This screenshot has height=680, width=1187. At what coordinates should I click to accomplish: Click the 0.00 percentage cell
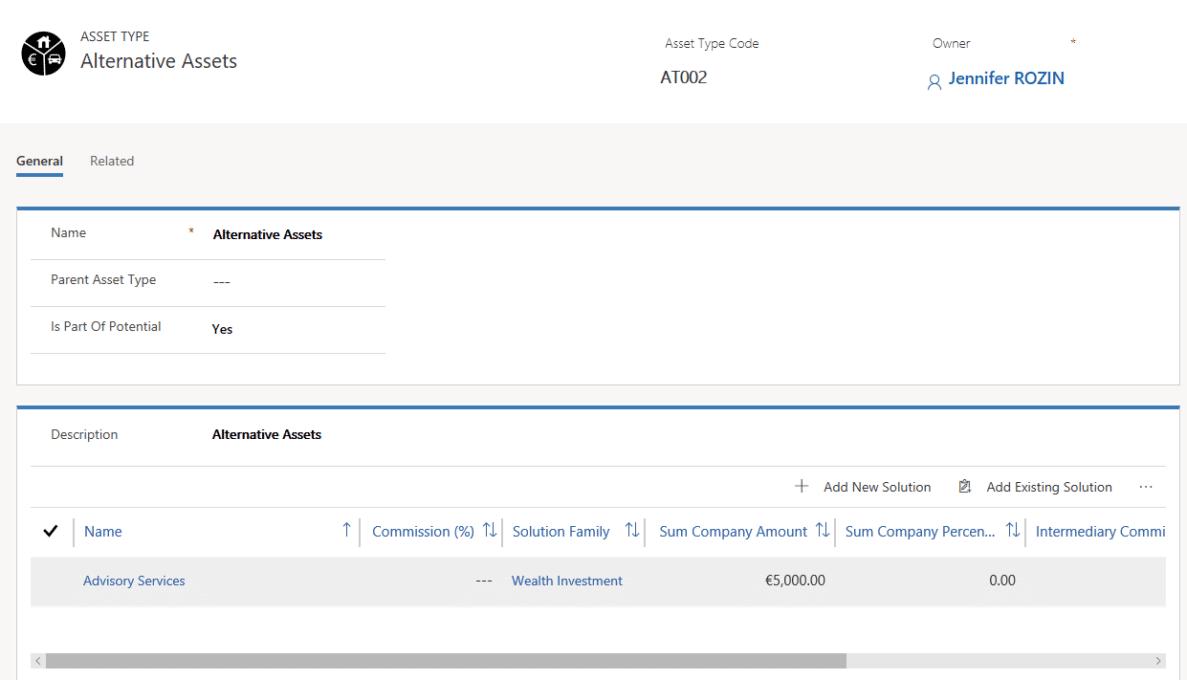pyautogui.click(x=1002, y=581)
